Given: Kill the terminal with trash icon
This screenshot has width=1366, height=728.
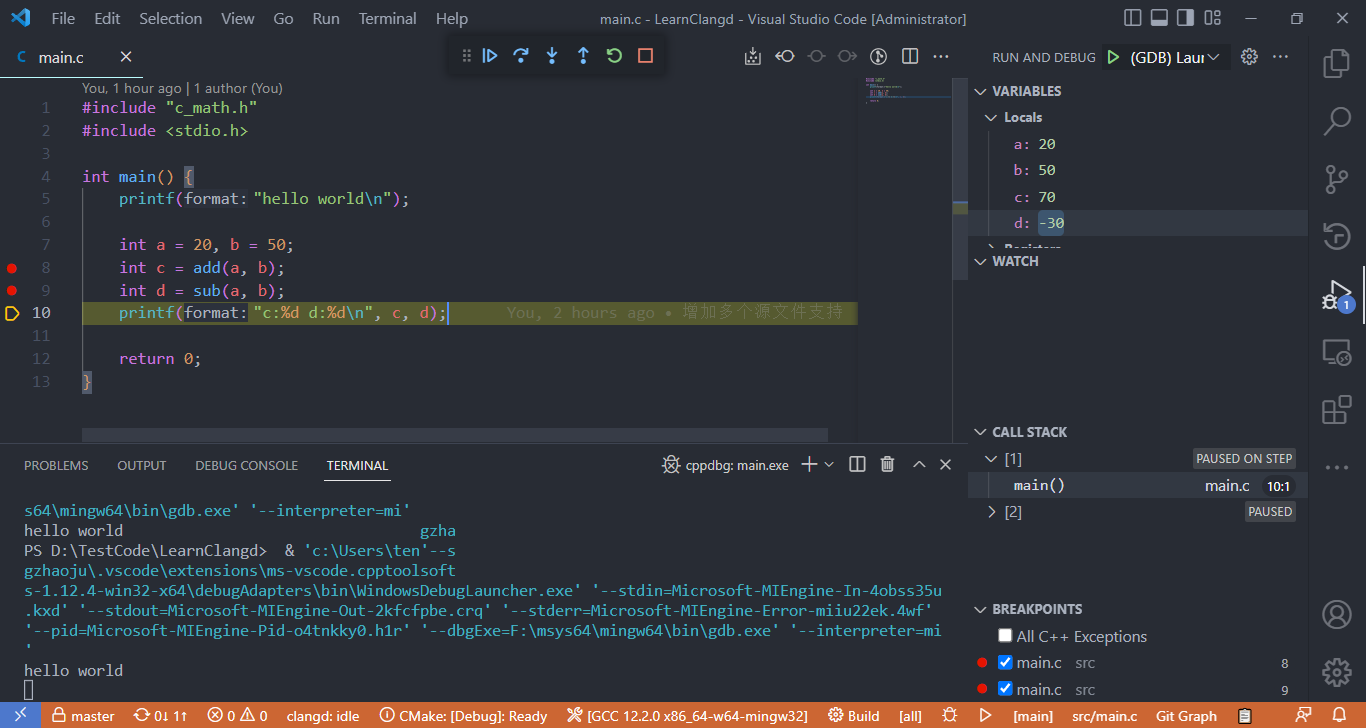Looking at the screenshot, I should pyautogui.click(x=887, y=464).
